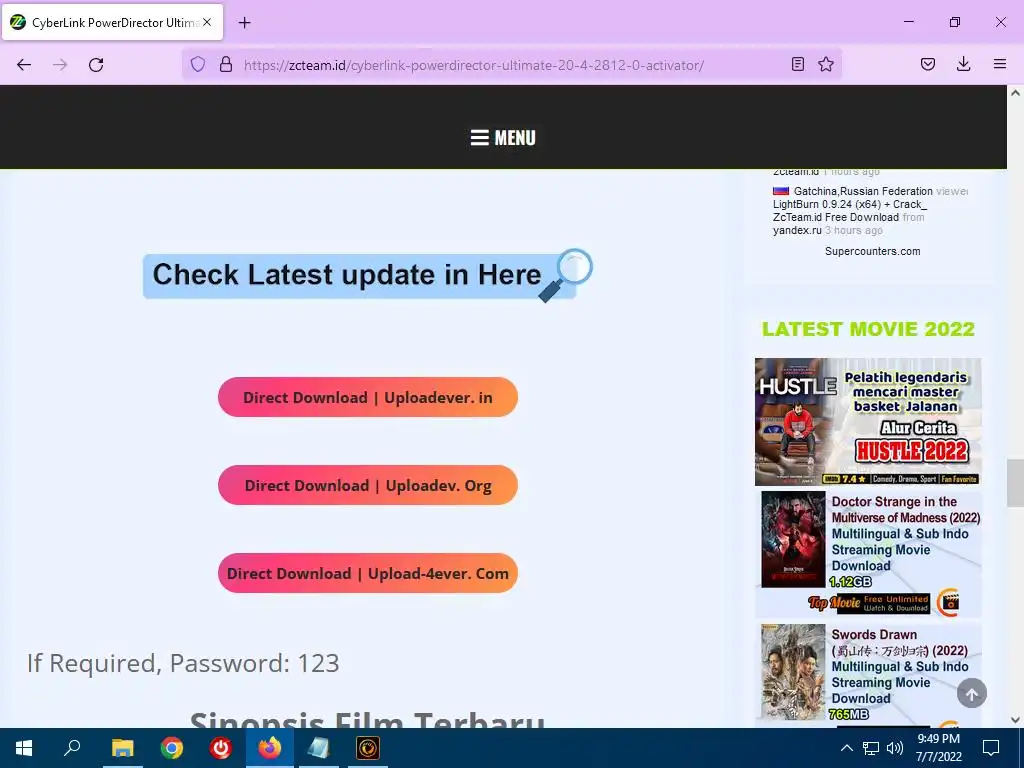
Task: Toggle reader view icon
Action: pyautogui.click(x=797, y=64)
